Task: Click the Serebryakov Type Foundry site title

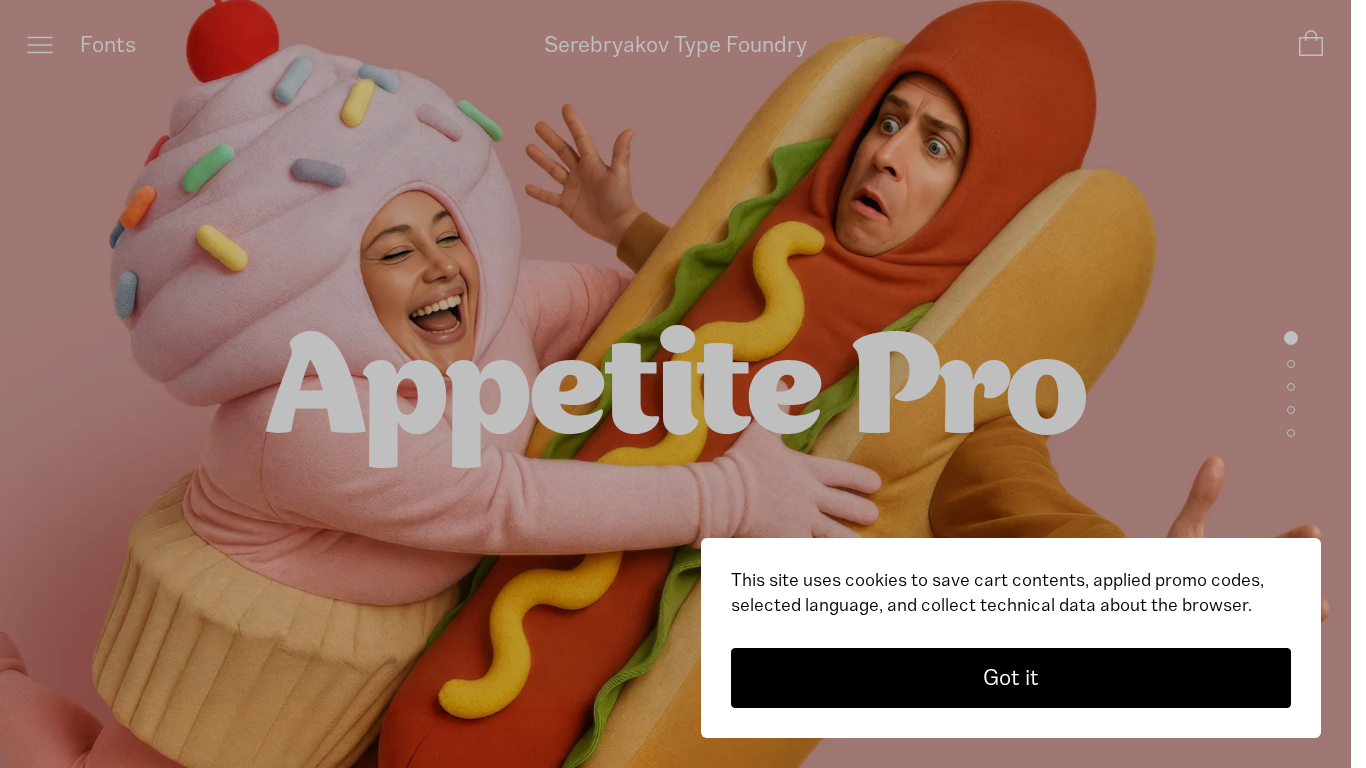Action: point(675,45)
